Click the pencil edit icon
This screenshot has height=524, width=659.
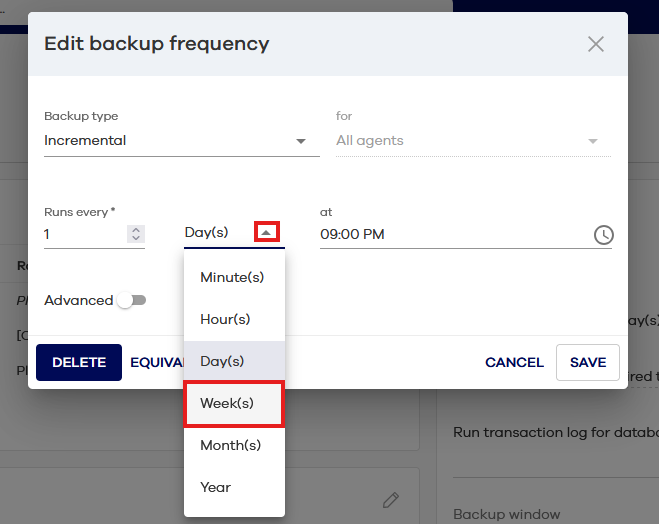pyautogui.click(x=391, y=499)
